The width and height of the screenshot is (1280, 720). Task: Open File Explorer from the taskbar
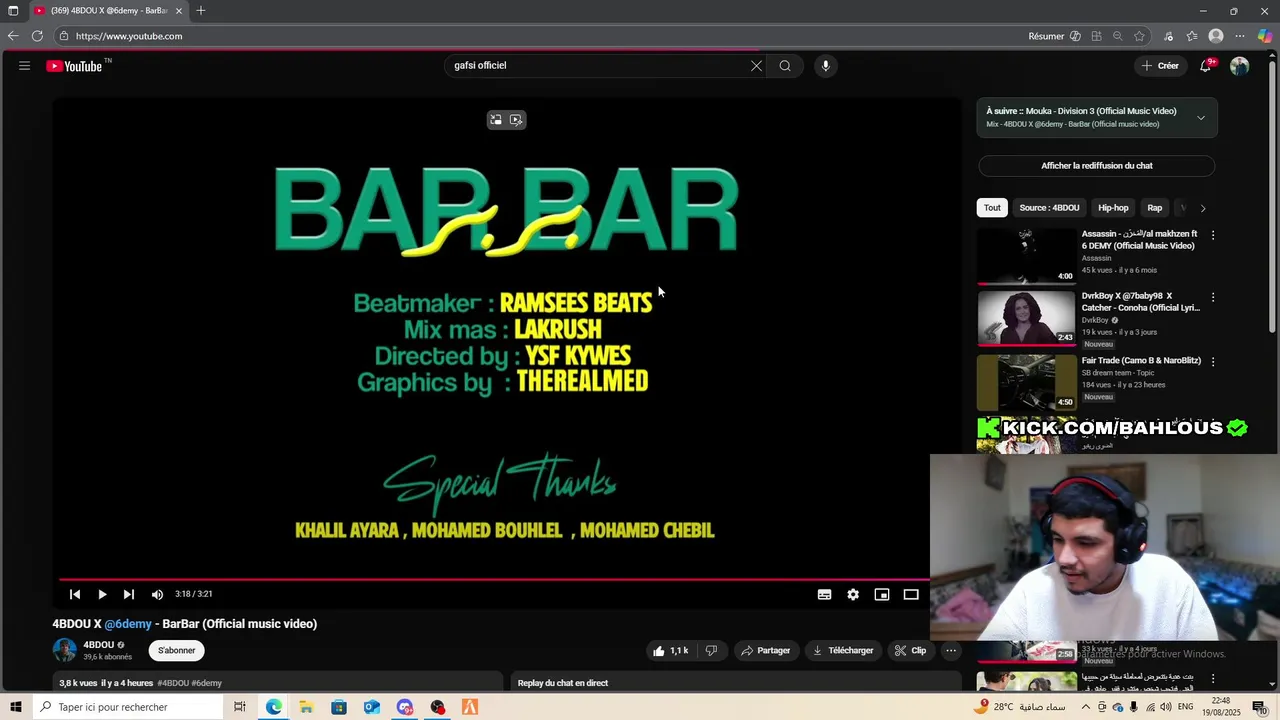306,708
